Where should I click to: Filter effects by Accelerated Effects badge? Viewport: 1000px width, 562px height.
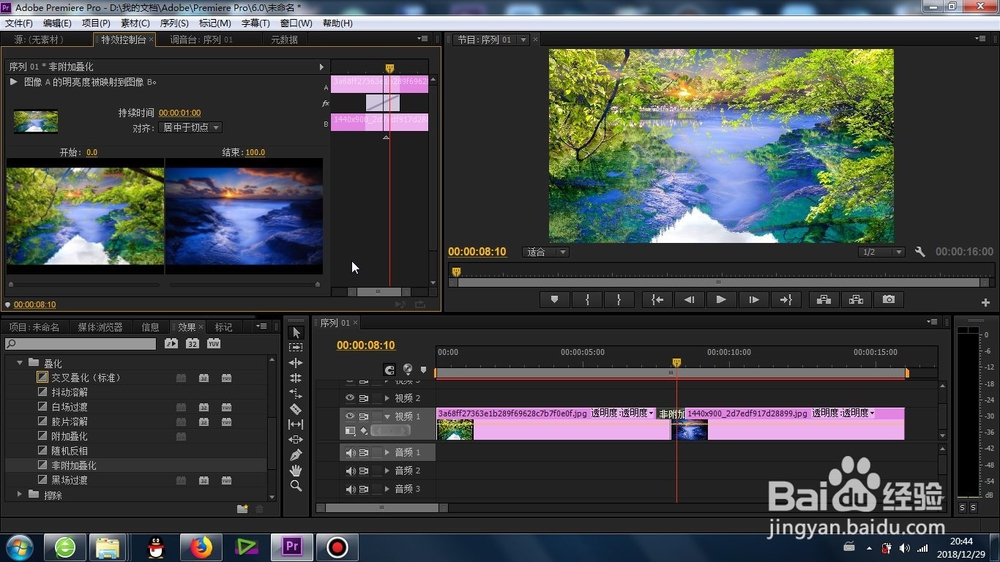pos(171,343)
